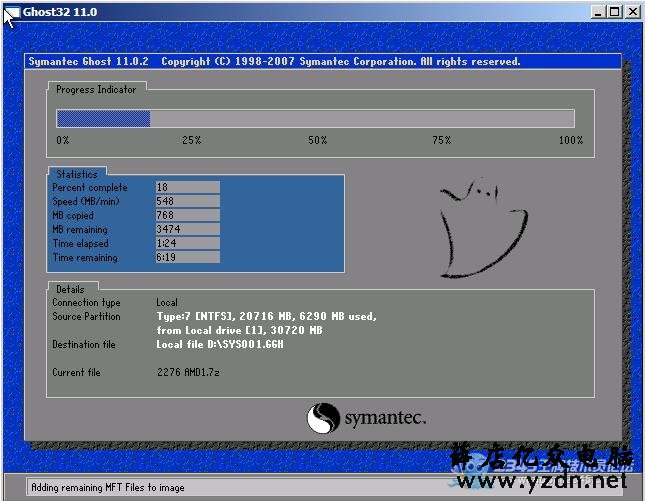
Task: Select the Details panel tab label
Action: pyautogui.click(x=70, y=289)
